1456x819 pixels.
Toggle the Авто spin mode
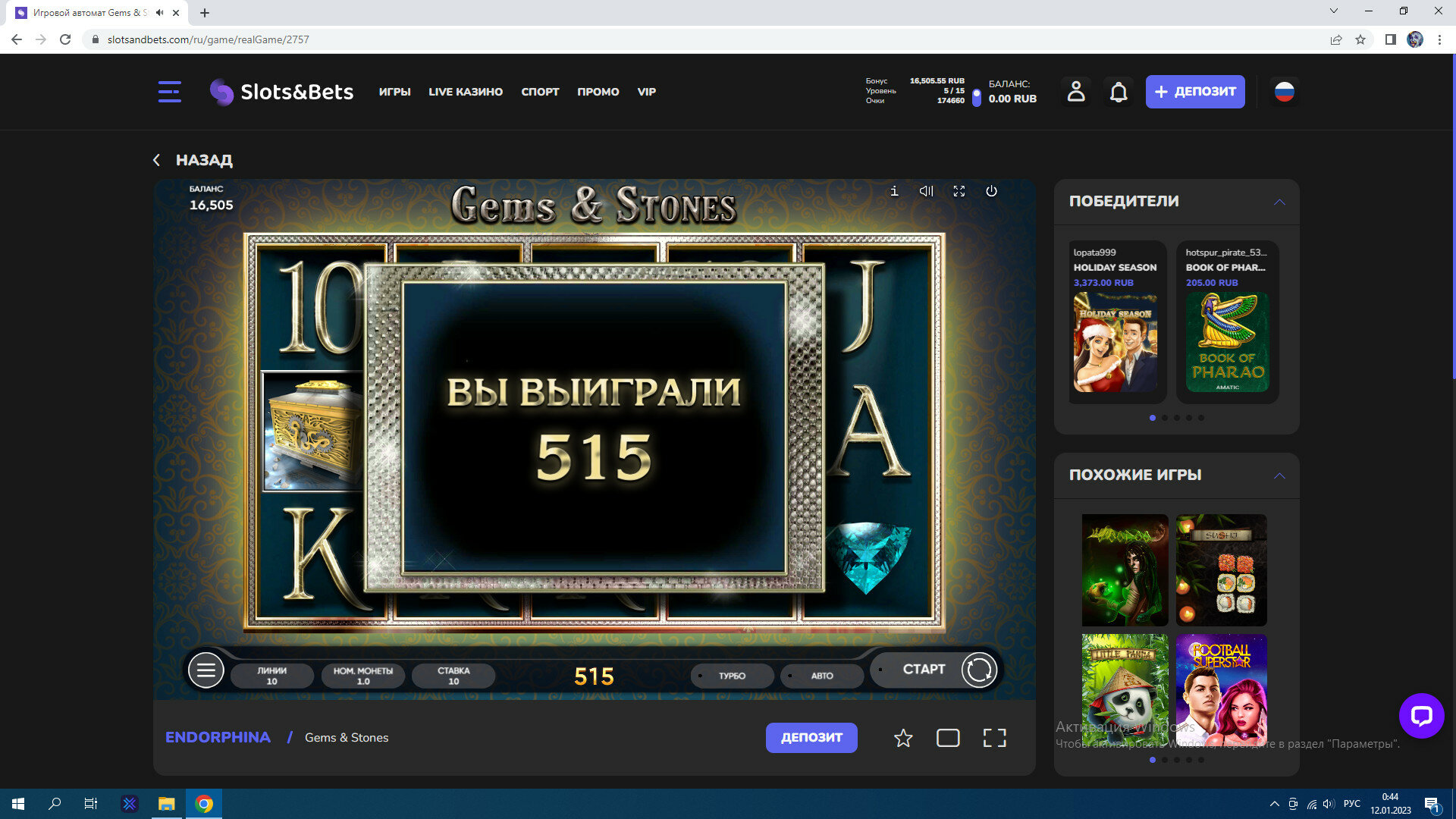point(822,676)
